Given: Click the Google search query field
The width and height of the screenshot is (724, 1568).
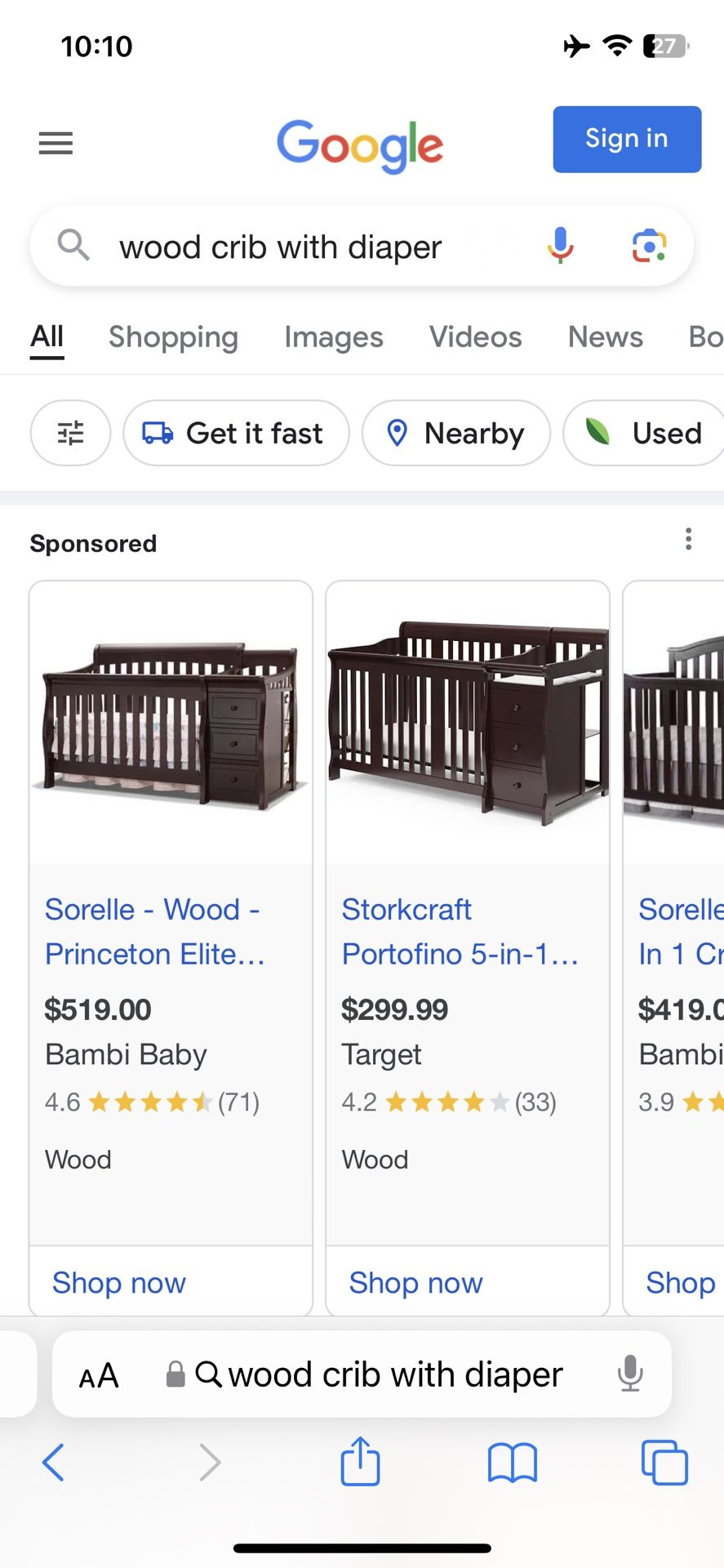Looking at the screenshot, I should (x=310, y=247).
